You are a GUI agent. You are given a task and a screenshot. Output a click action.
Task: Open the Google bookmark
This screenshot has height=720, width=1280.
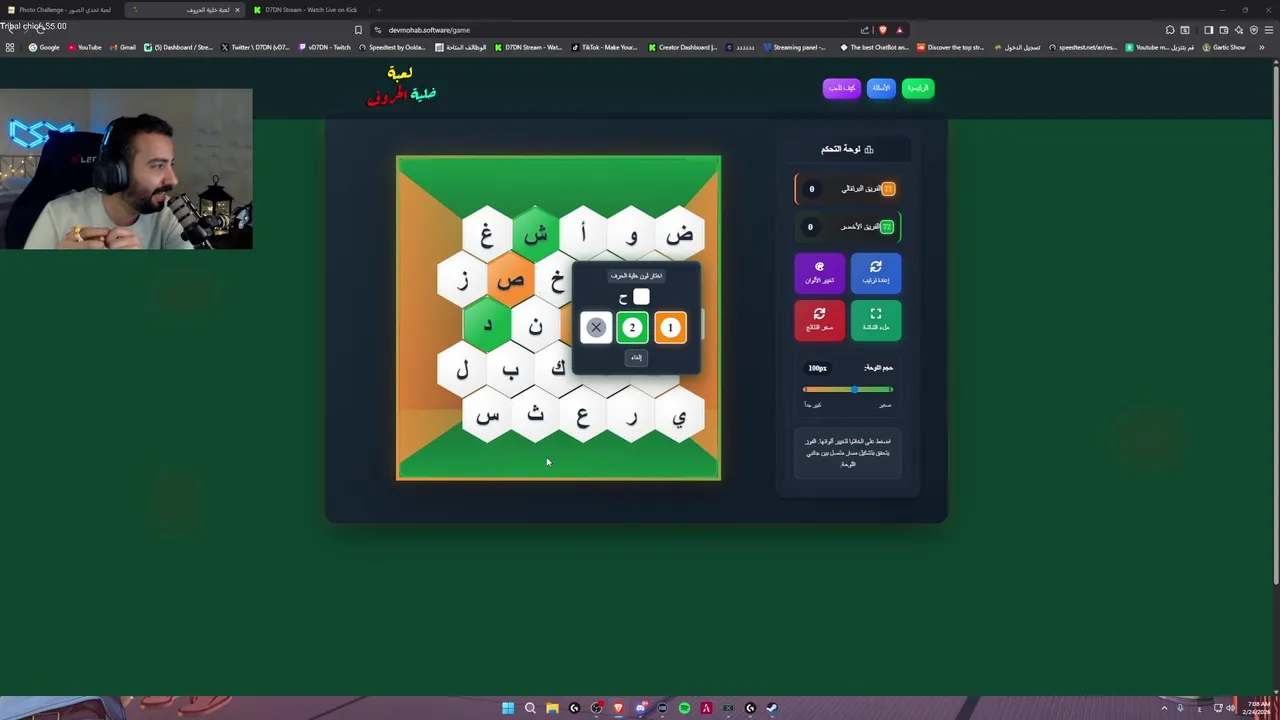click(45, 47)
